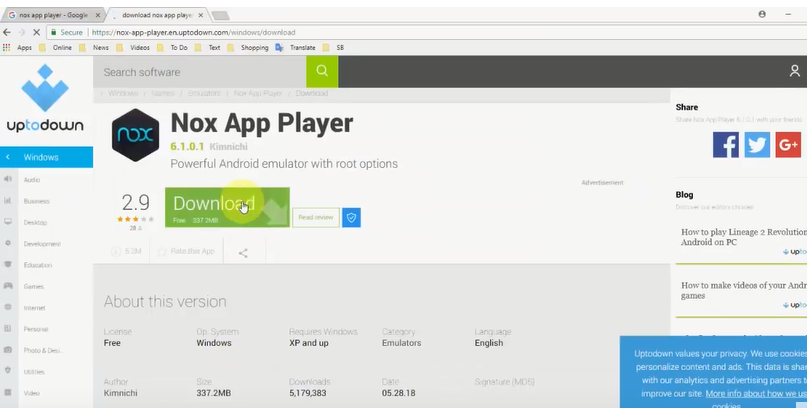Click the 5.2M downloads counter

click(x=127, y=251)
